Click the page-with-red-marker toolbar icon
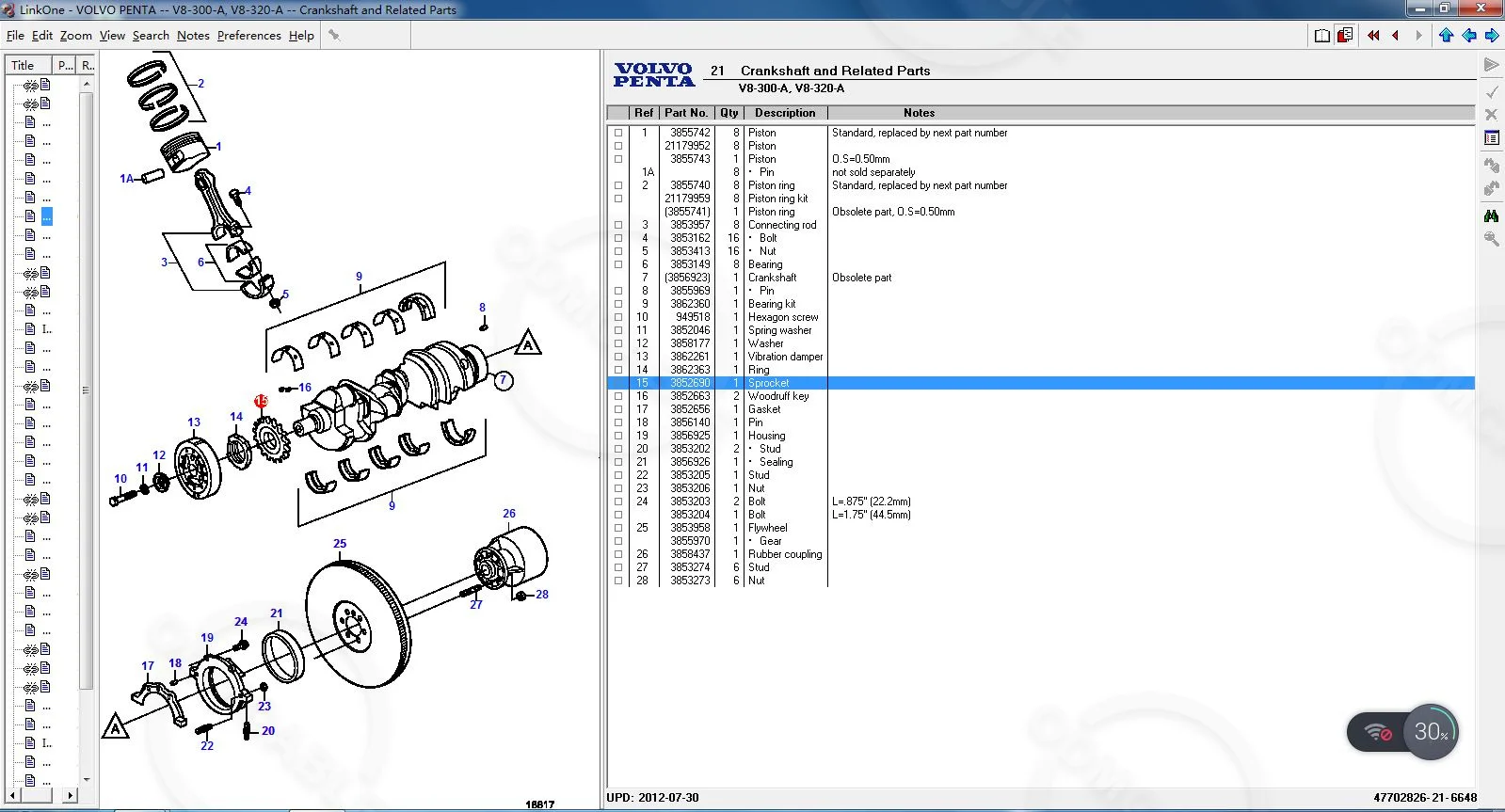1505x812 pixels. 1345,36
